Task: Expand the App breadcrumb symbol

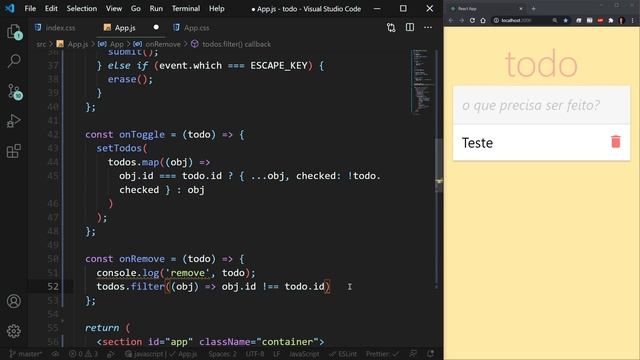Action: [111, 44]
